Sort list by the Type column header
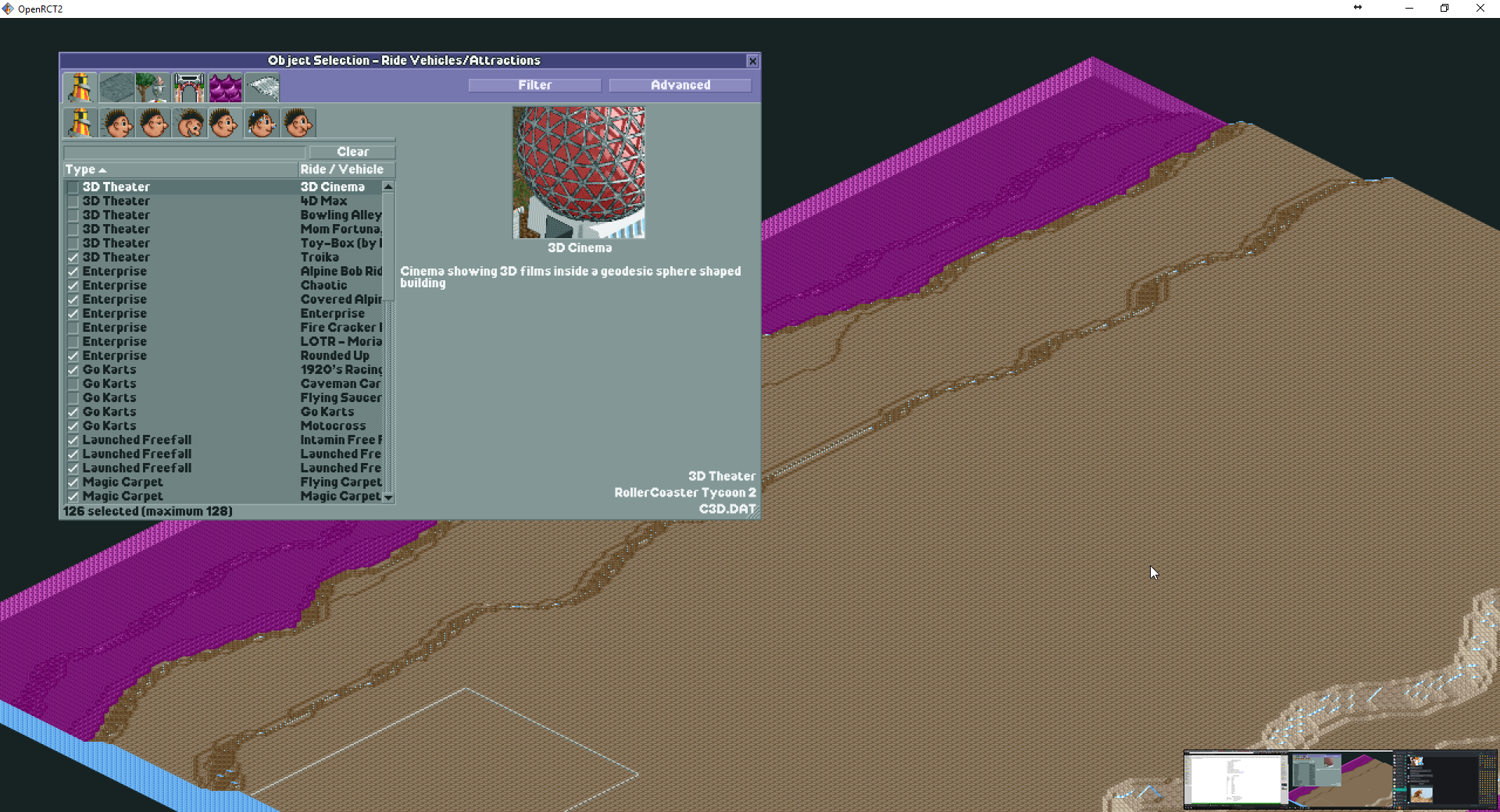The width and height of the screenshot is (1500, 812). tap(86, 169)
